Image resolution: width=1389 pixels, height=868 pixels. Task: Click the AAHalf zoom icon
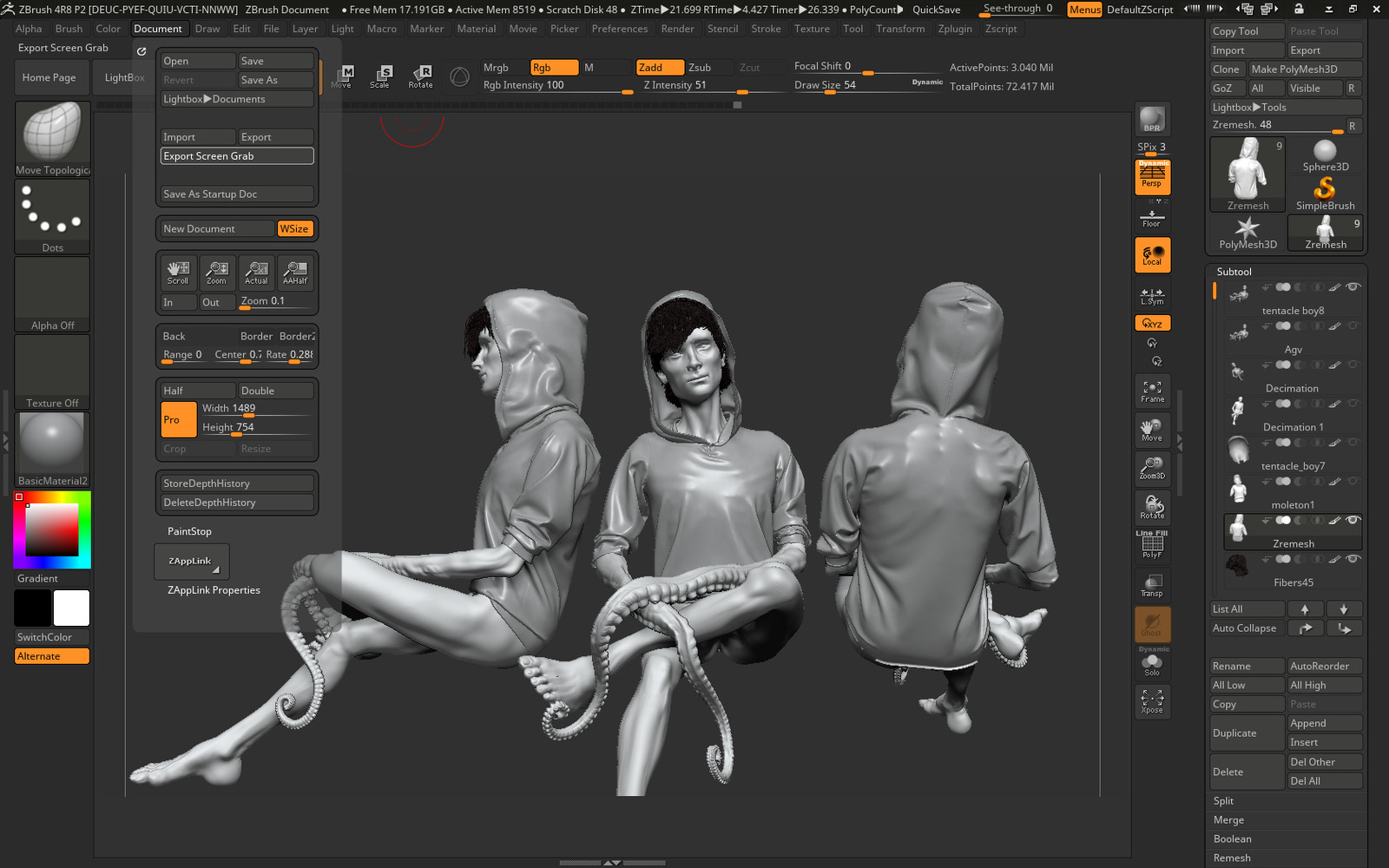(295, 273)
